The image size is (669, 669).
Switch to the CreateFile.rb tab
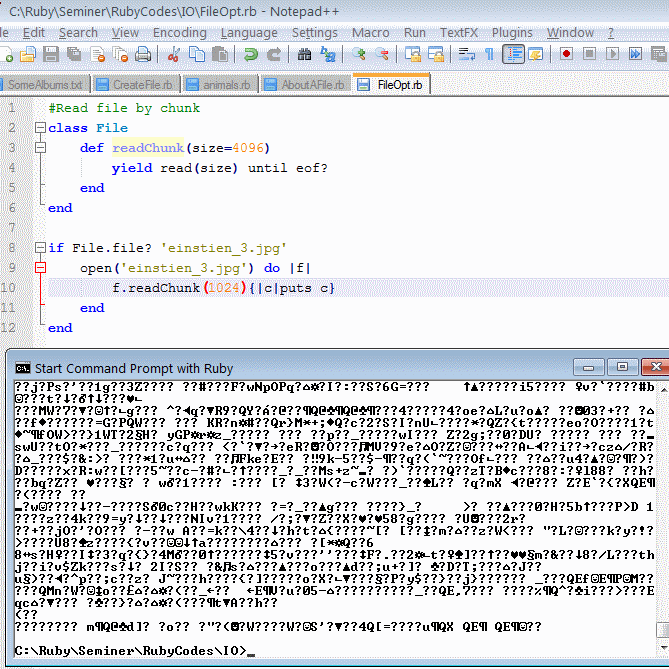coord(138,85)
